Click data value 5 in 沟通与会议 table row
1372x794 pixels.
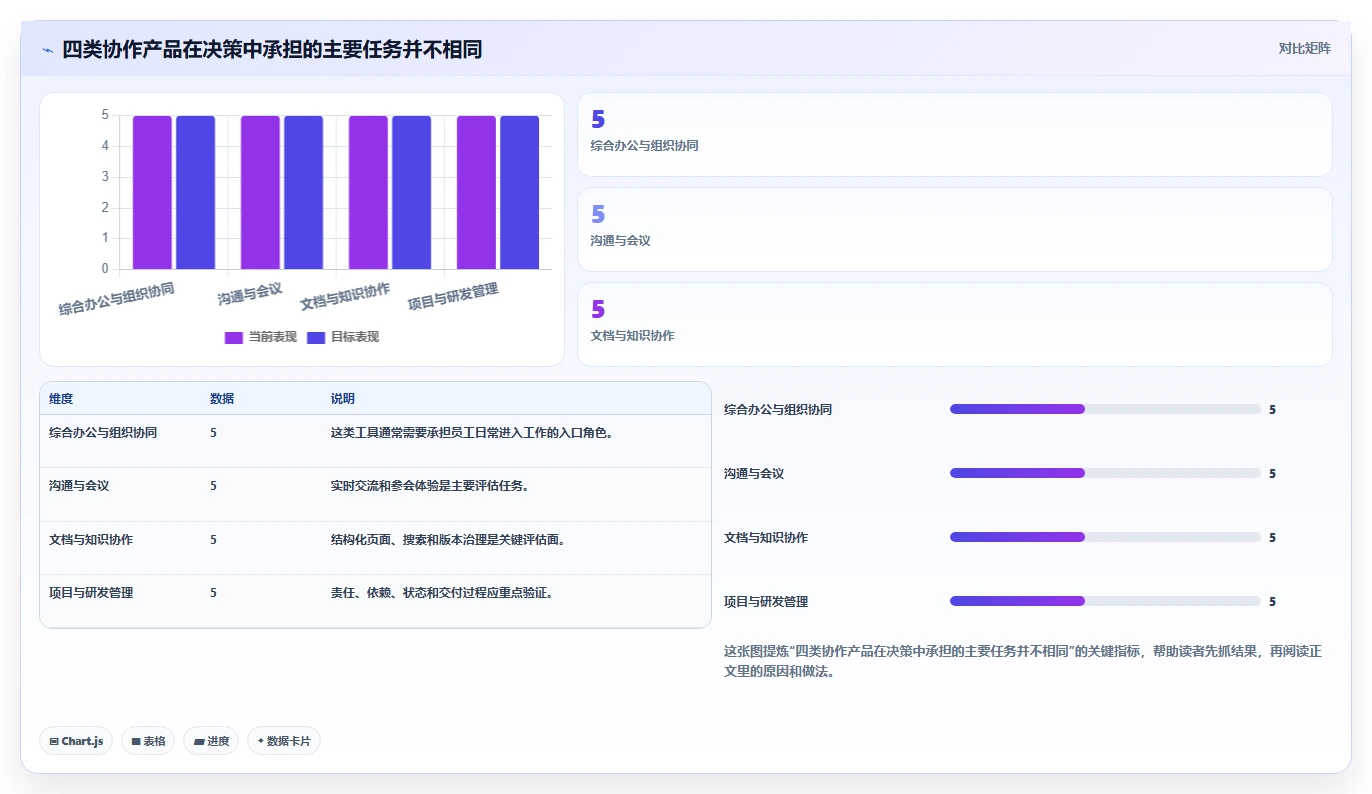[x=213, y=486]
